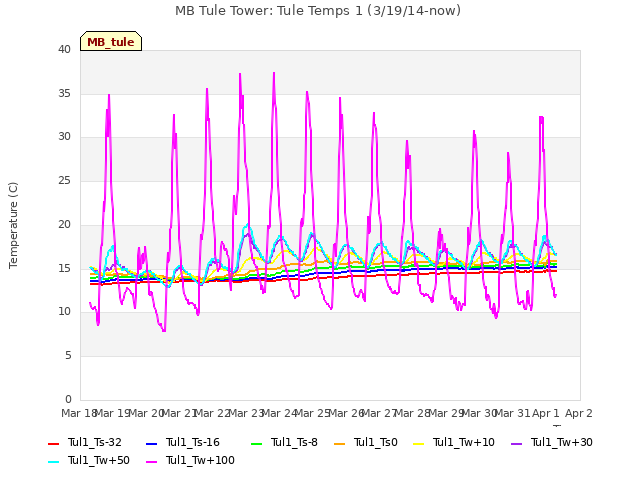Click the orange Tul1_Ts0 legend swatch
Viewport: 640px width, 480px height.
340,444
